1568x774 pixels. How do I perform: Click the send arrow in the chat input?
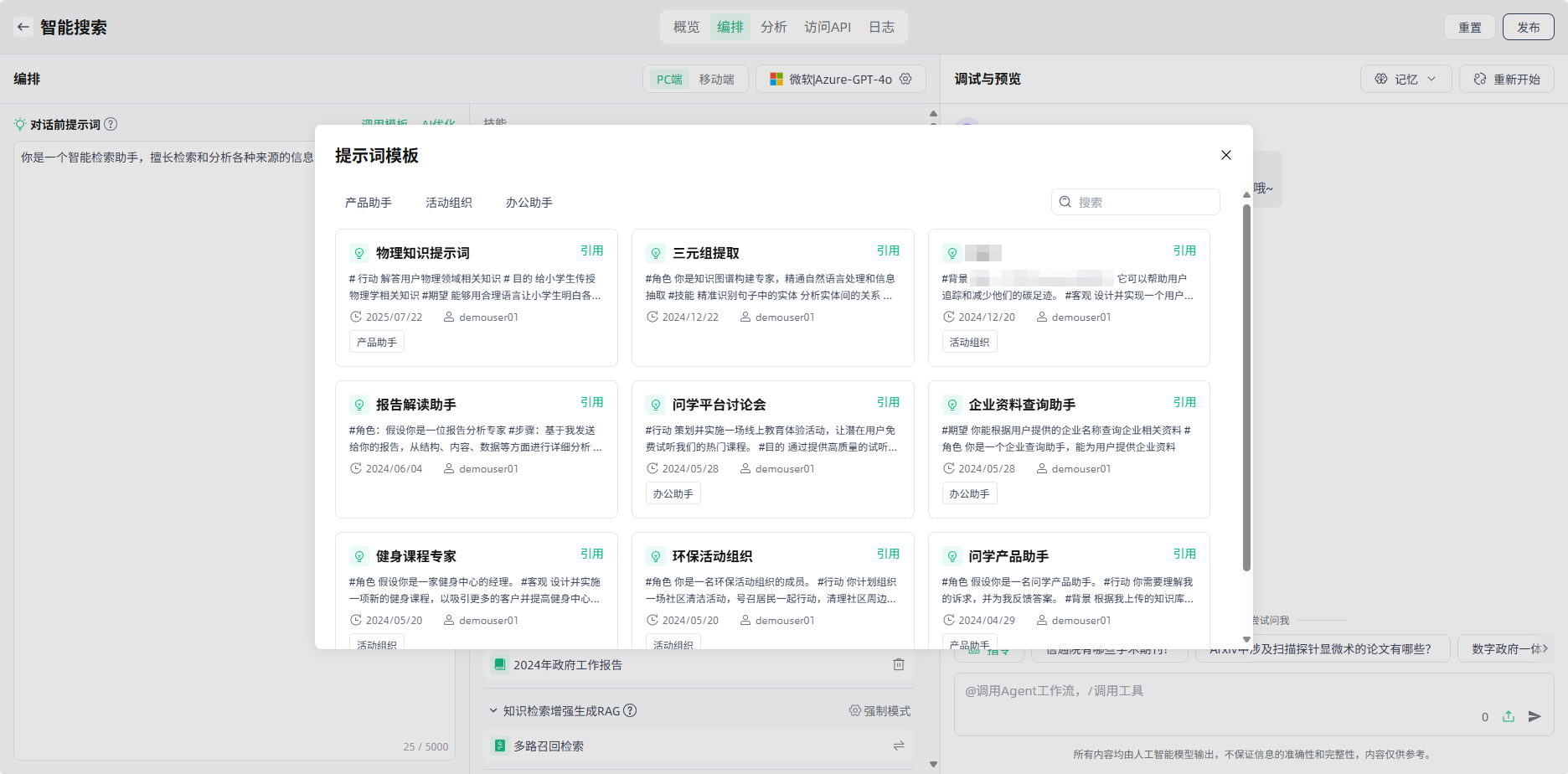[1534, 716]
